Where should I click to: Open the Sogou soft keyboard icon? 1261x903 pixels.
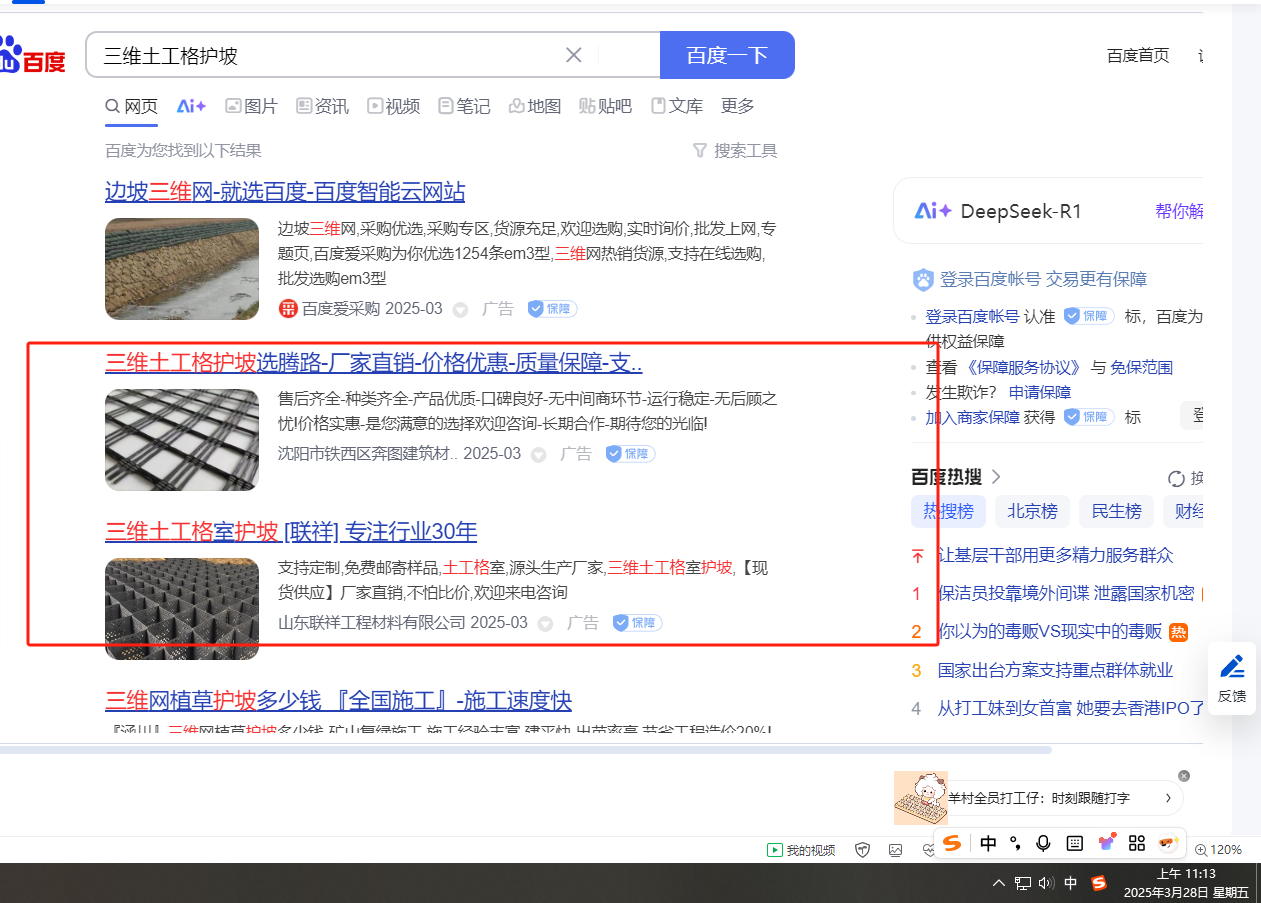[x=1075, y=843]
